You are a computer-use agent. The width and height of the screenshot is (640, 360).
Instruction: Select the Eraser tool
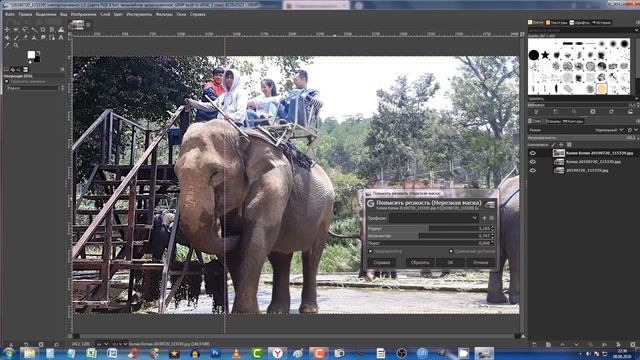click(x=25, y=38)
